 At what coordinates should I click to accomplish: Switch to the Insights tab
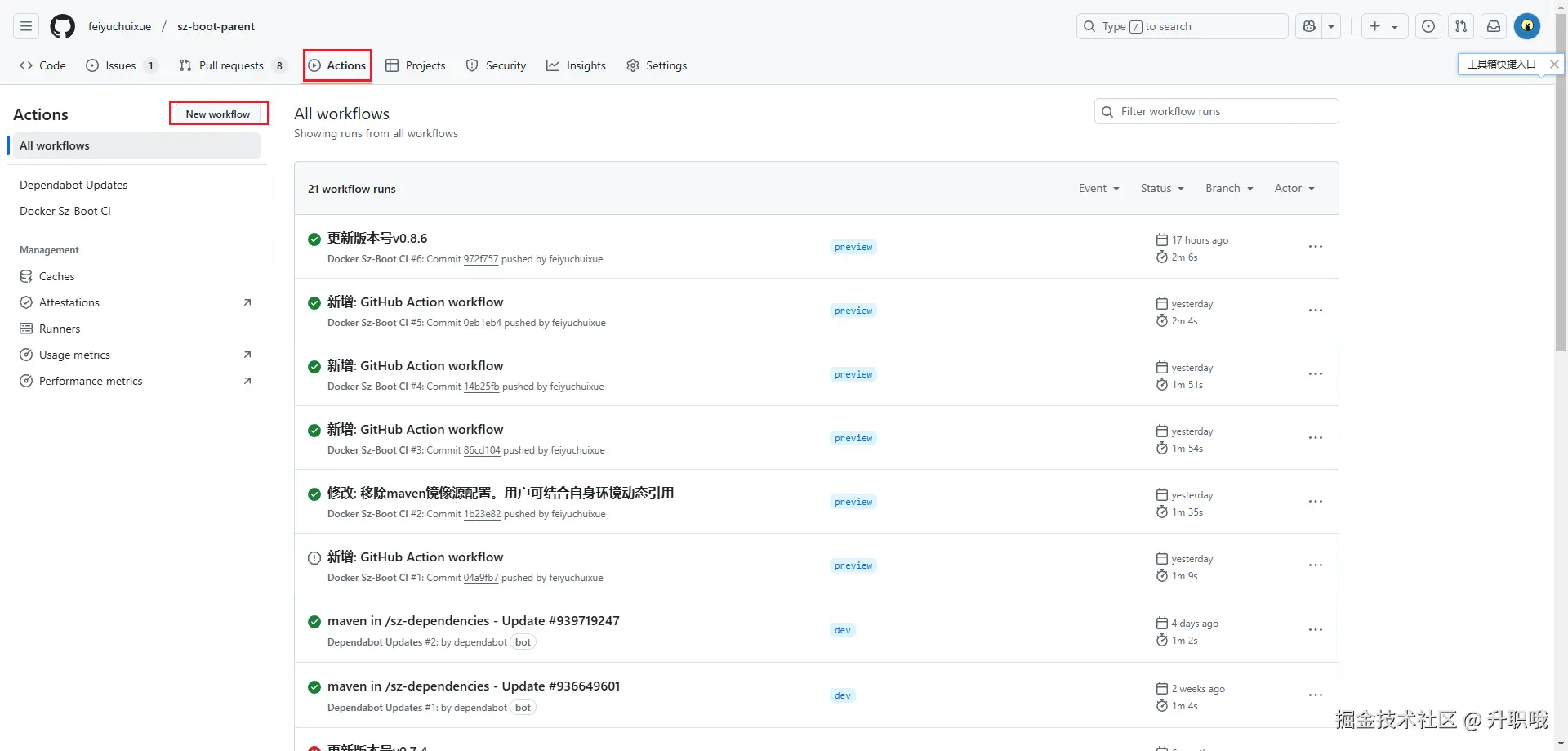[576, 65]
